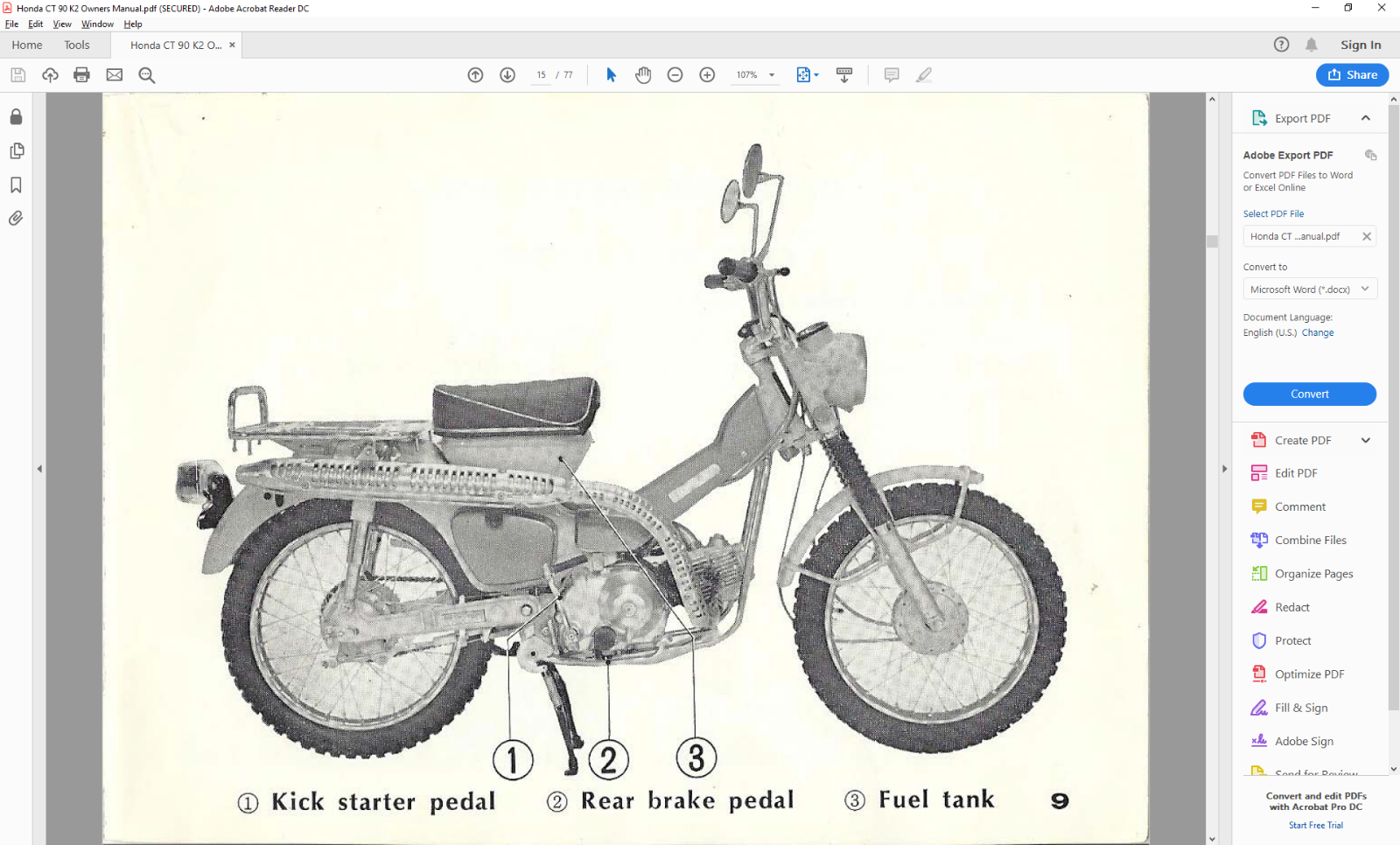1400x845 pixels.
Task: Click the Zoom In icon
Action: (x=707, y=74)
